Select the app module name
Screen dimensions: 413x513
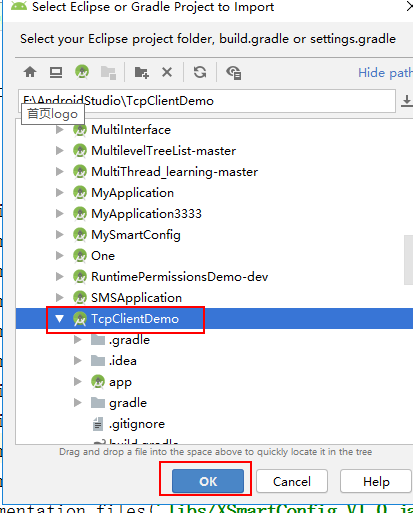click(120, 382)
